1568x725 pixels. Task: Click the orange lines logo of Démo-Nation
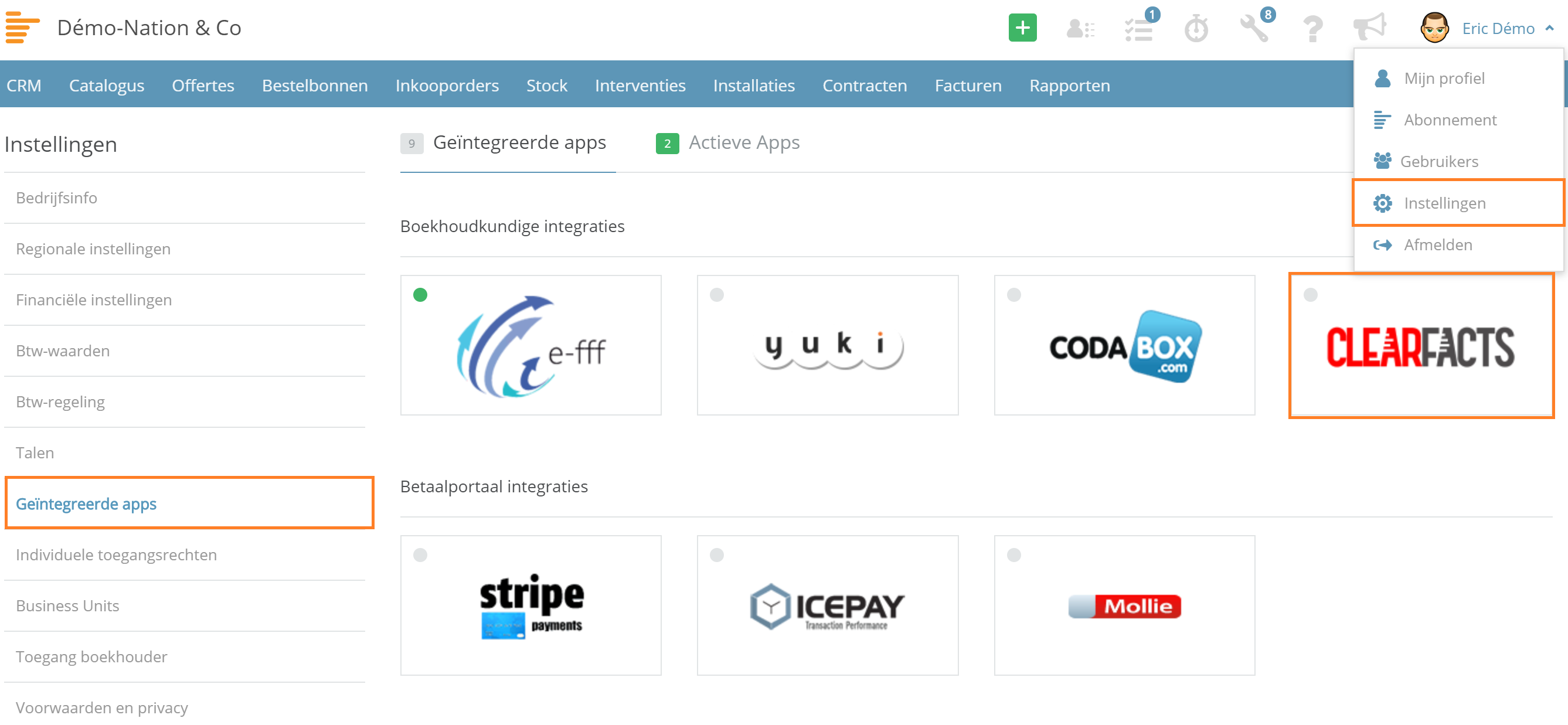point(22,28)
